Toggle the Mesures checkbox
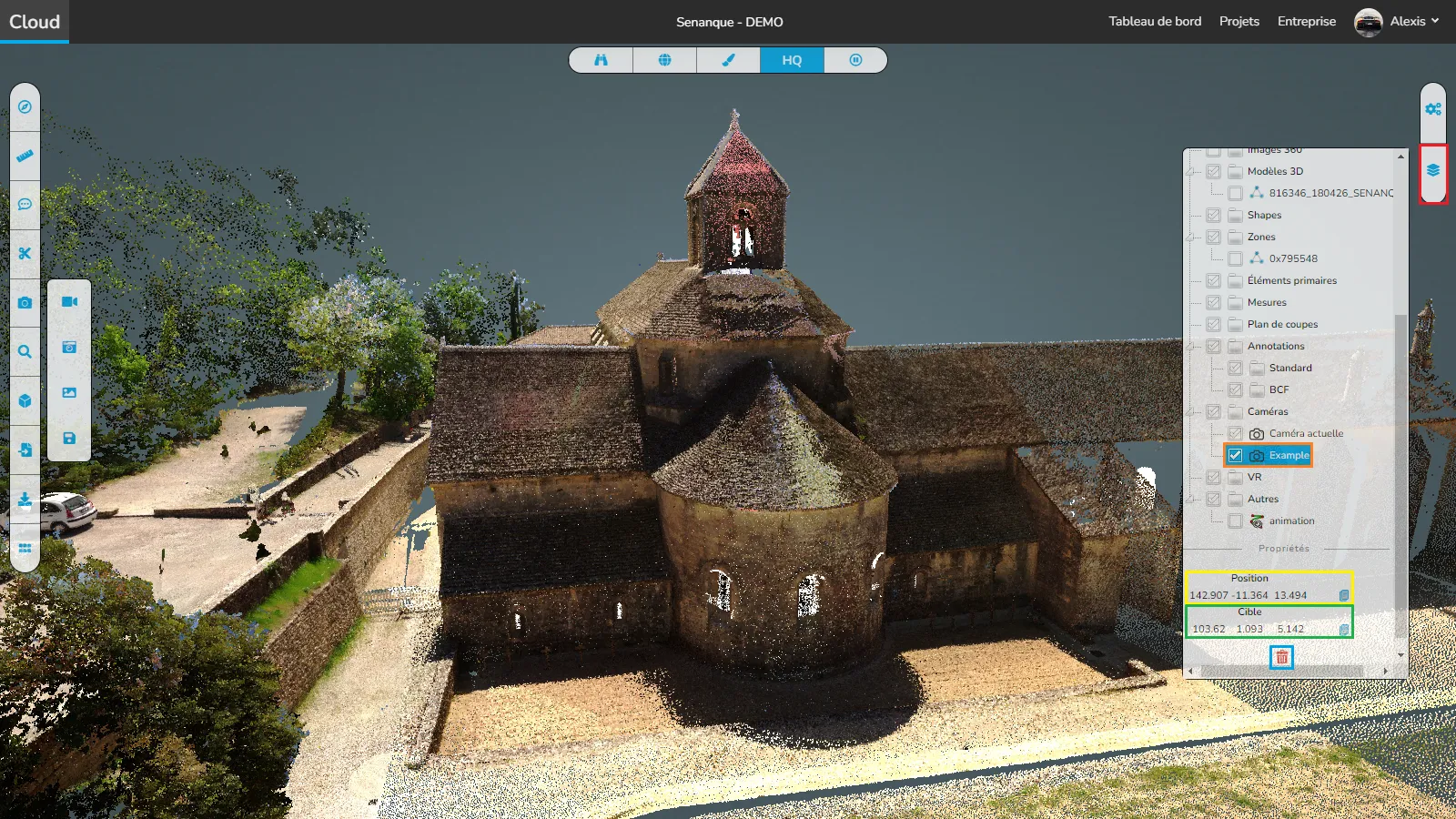 pyautogui.click(x=1213, y=302)
